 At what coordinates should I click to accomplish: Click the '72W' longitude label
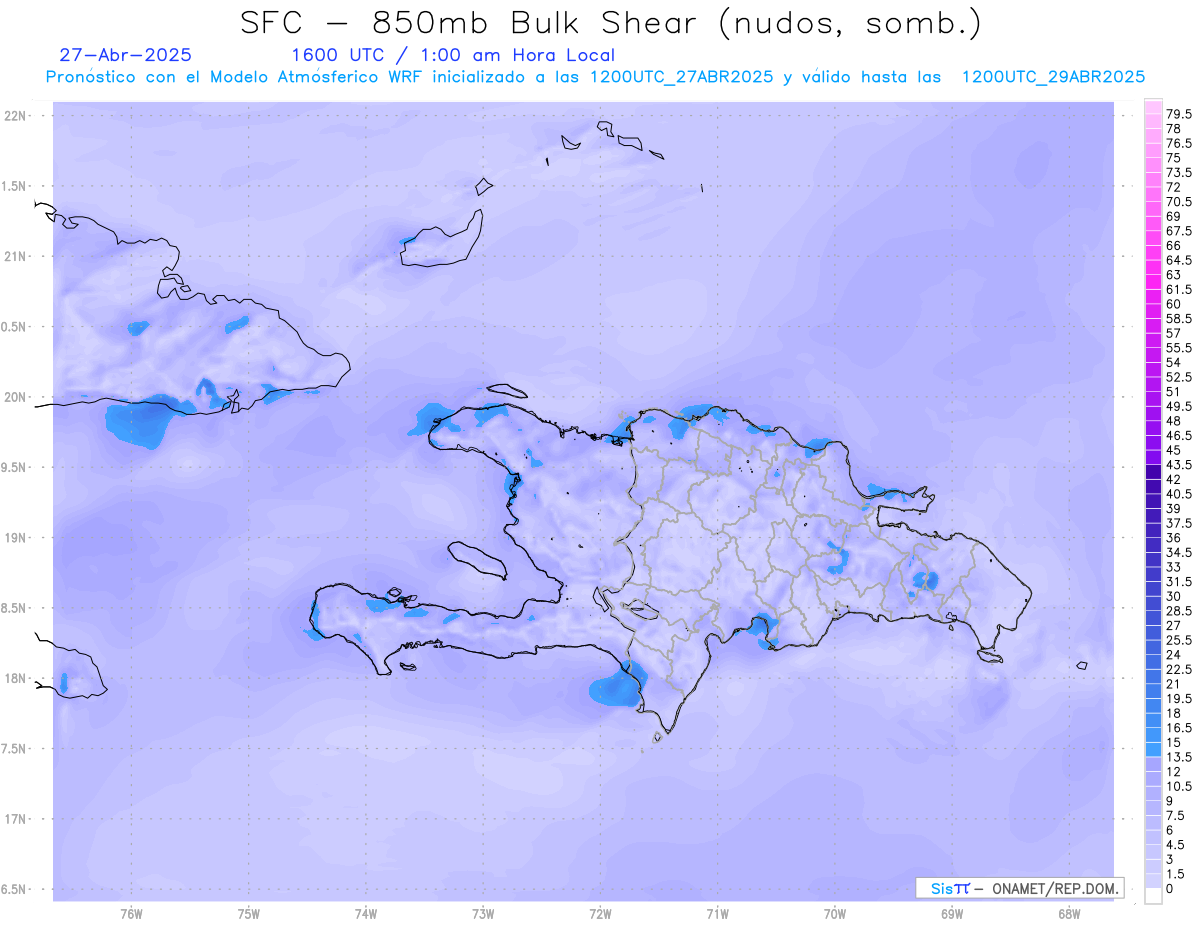pyautogui.click(x=600, y=914)
